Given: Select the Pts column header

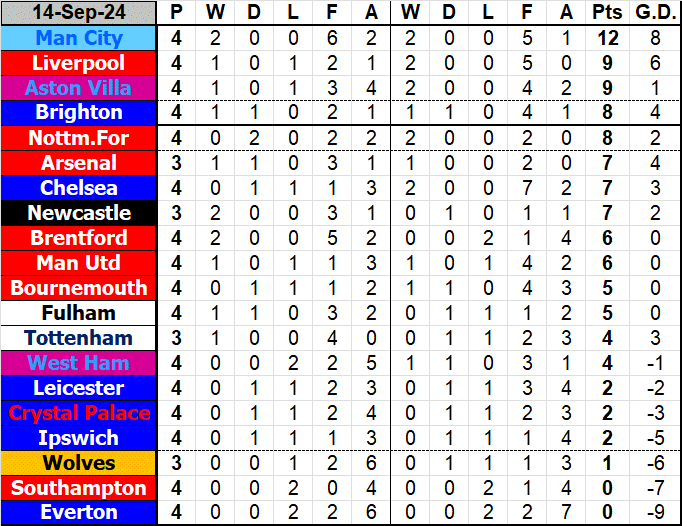Looking at the screenshot, I should coord(606,13).
